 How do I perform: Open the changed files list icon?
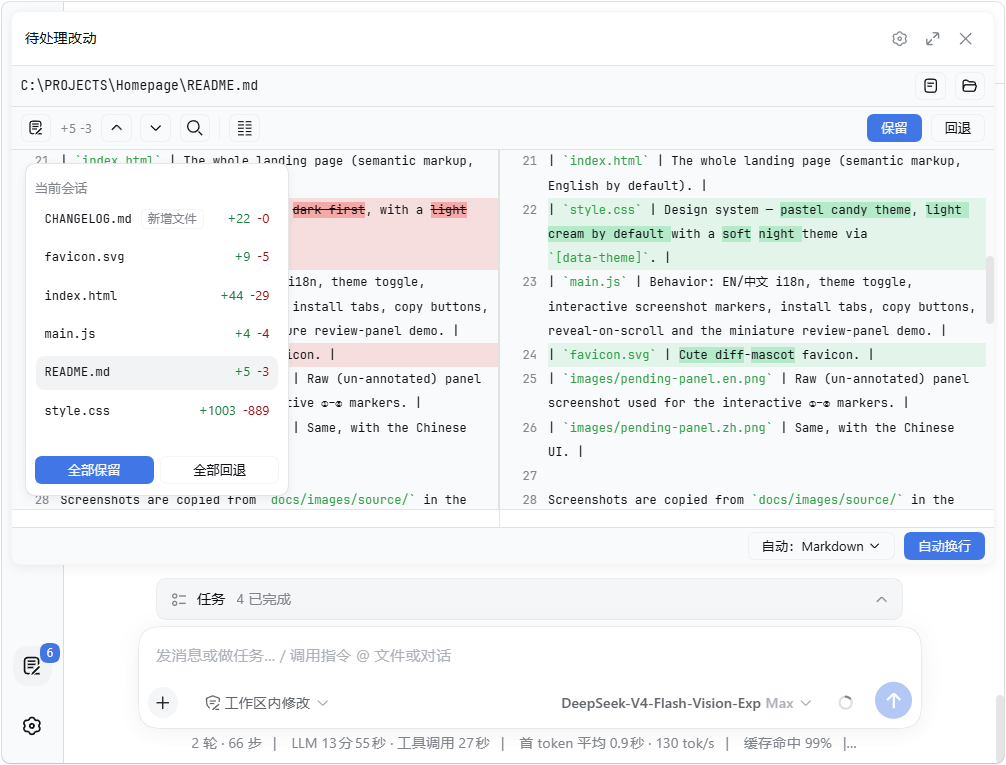click(x=36, y=128)
